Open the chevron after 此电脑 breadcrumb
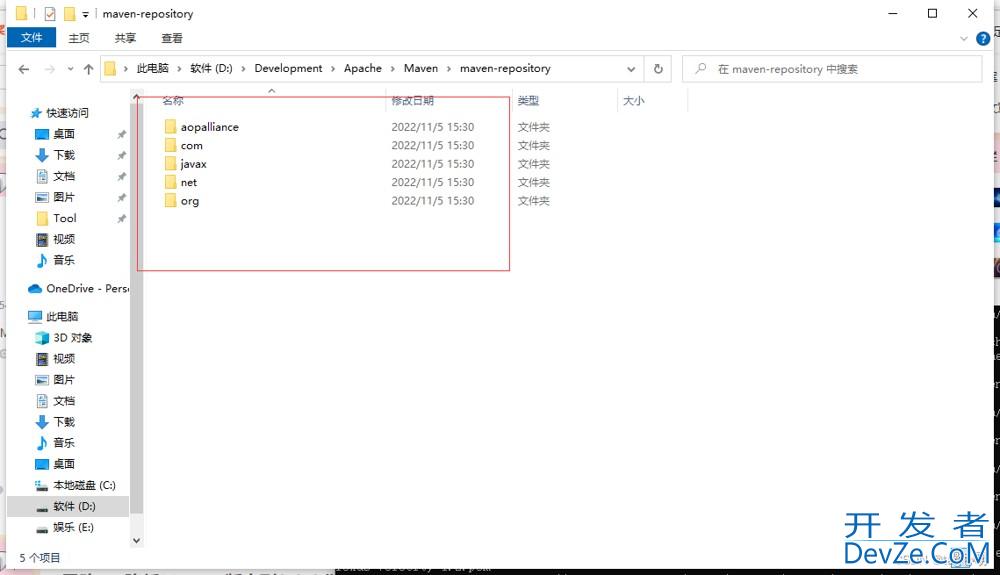 pyautogui.click(x=179, y=69)
